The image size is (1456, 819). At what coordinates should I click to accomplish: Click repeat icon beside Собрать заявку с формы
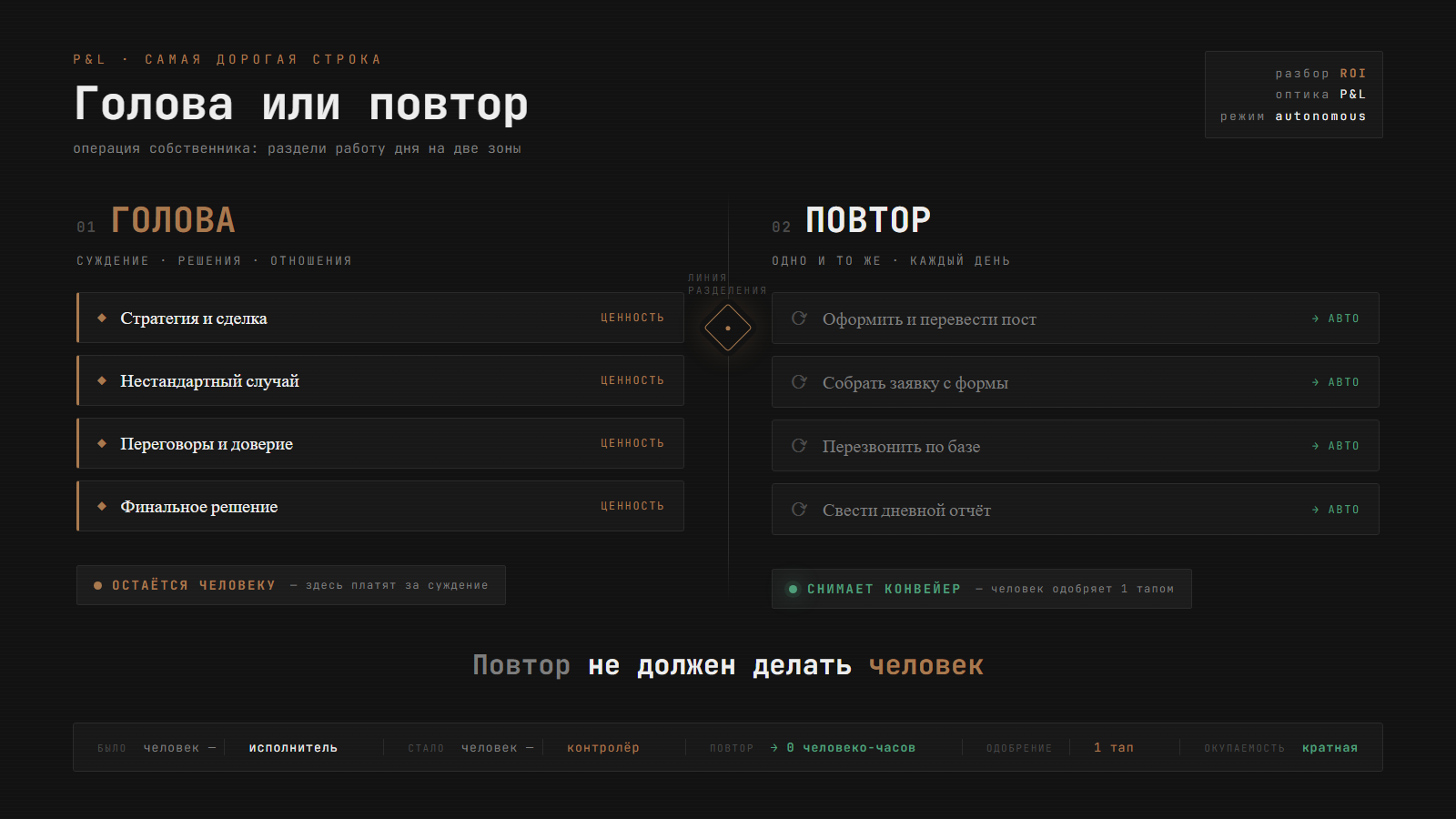[799, 381]
